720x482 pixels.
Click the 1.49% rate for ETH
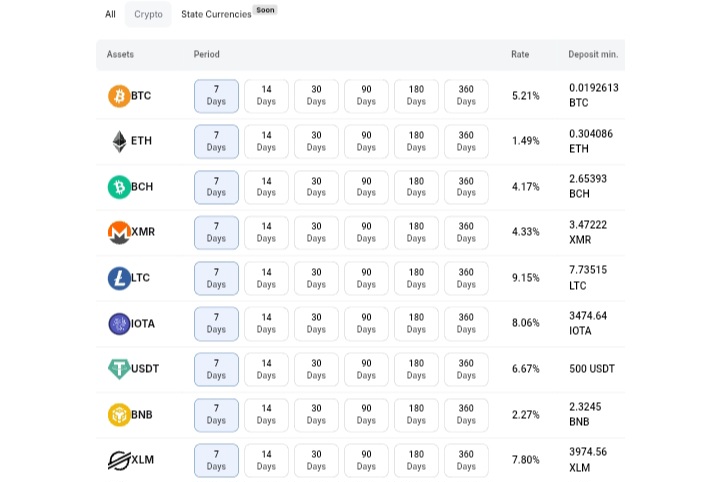(x=526, y=141)
